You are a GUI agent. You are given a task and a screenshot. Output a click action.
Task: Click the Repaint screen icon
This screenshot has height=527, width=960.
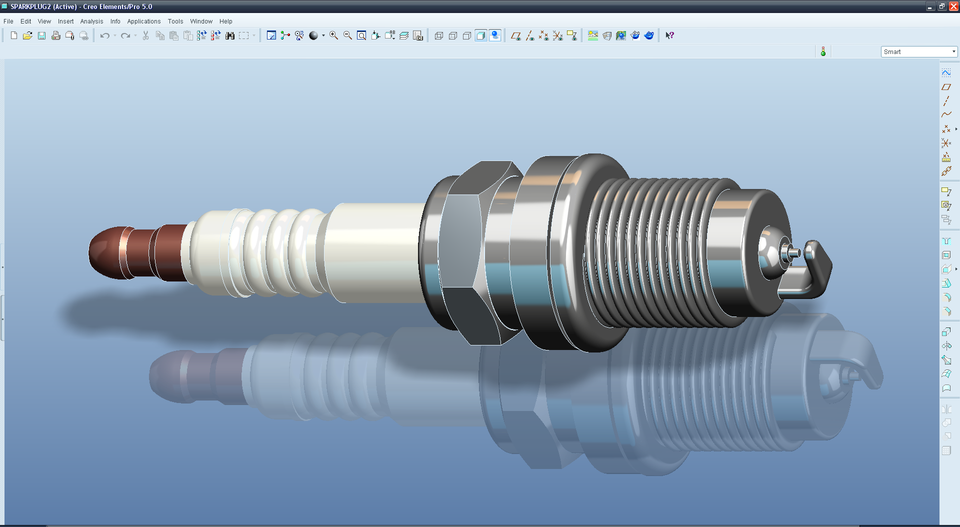pos(271,36)
